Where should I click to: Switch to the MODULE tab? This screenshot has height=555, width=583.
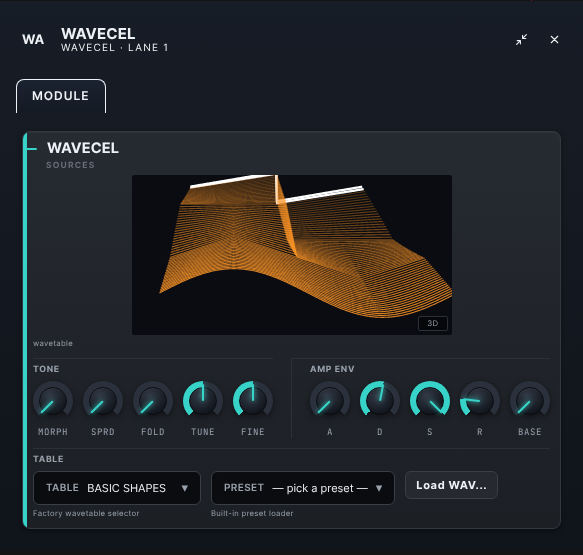(61, 96)
